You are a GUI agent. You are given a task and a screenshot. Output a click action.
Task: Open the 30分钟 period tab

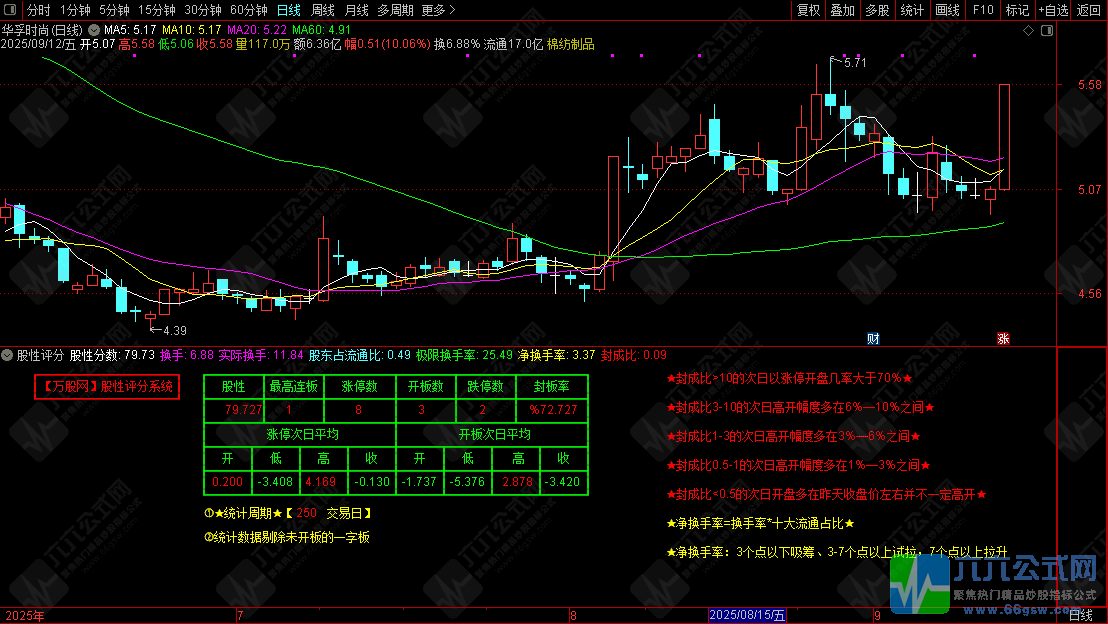pos(203,10)
